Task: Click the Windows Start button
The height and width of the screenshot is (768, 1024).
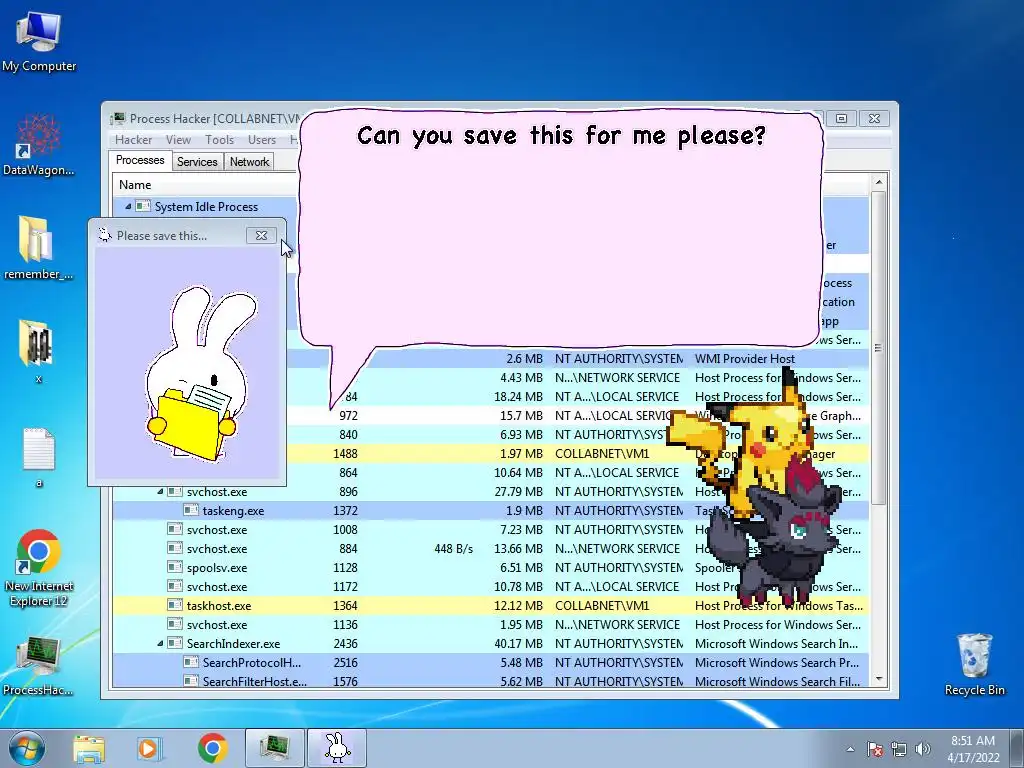Action: pos(27,748)
